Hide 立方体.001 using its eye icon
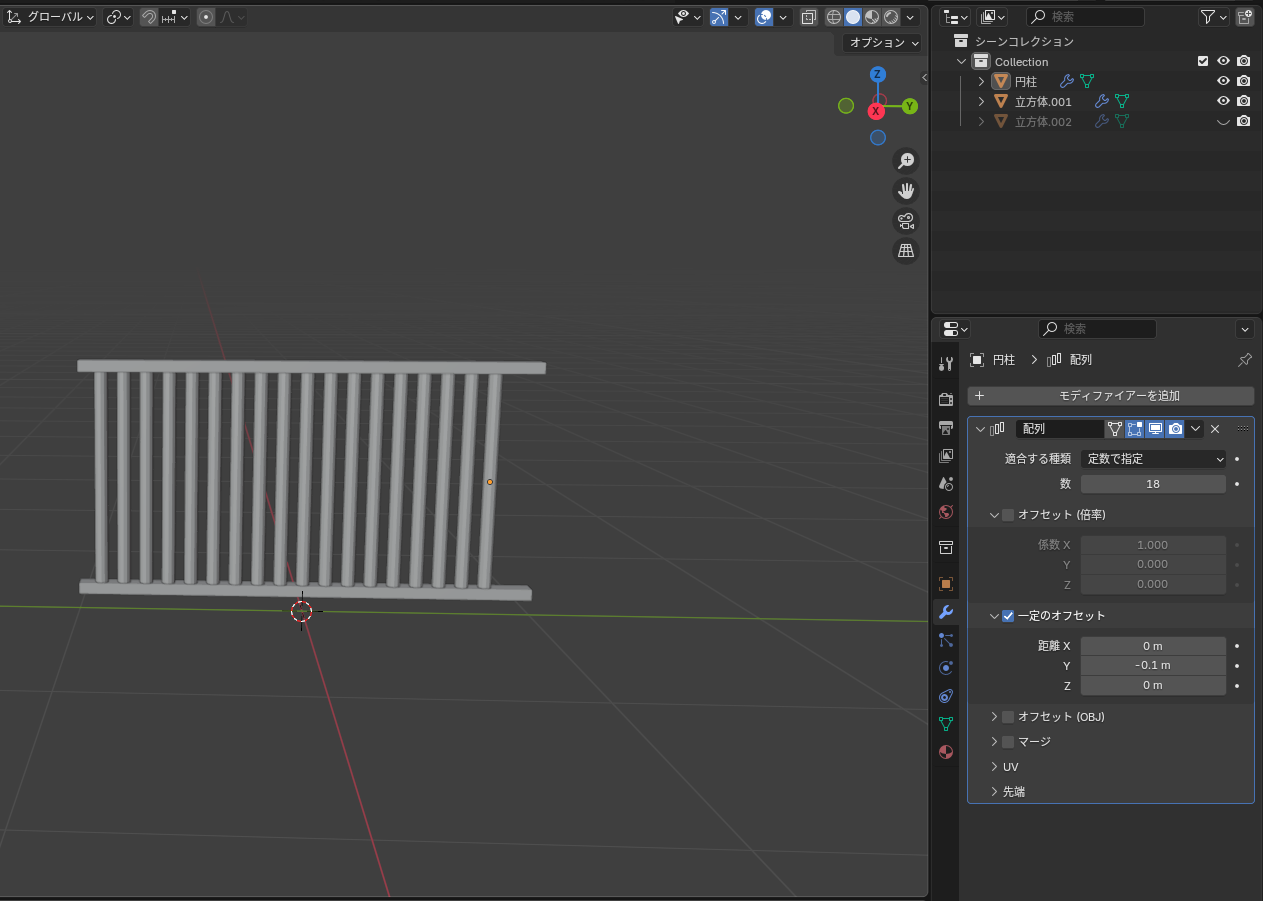 pos(1222,101)
